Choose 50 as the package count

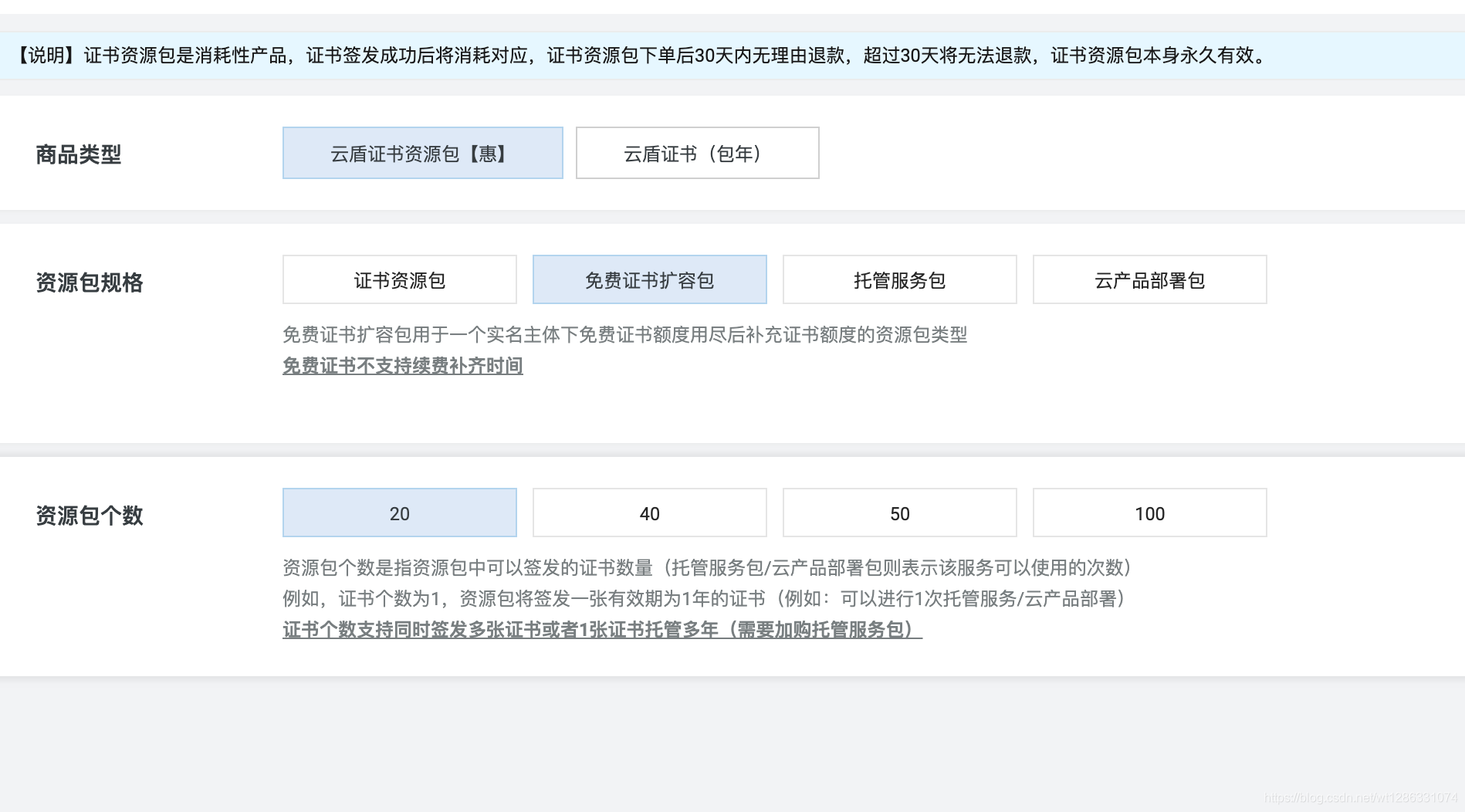[x=899, y=513]
